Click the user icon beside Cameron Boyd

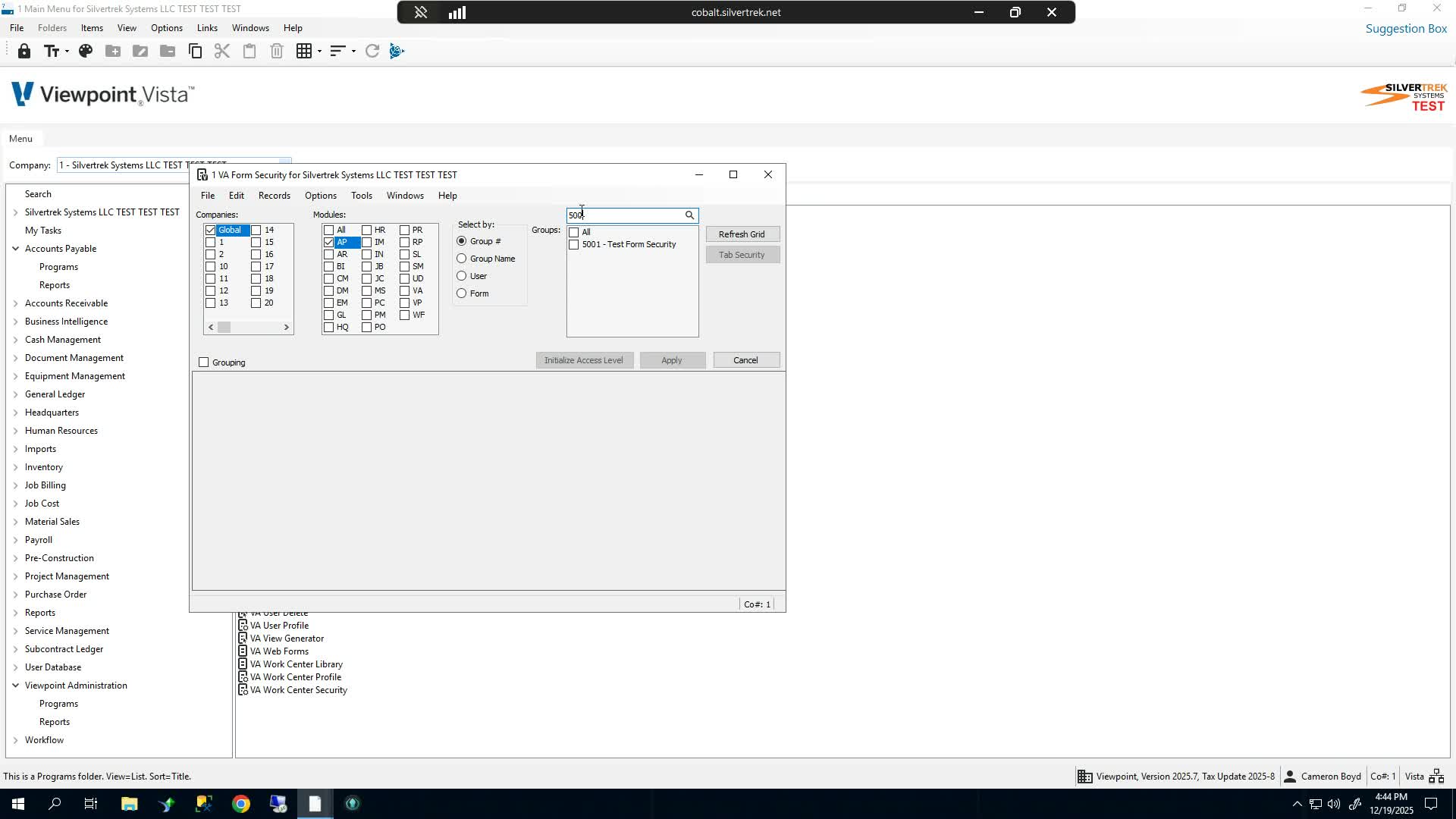[1289, 776]
